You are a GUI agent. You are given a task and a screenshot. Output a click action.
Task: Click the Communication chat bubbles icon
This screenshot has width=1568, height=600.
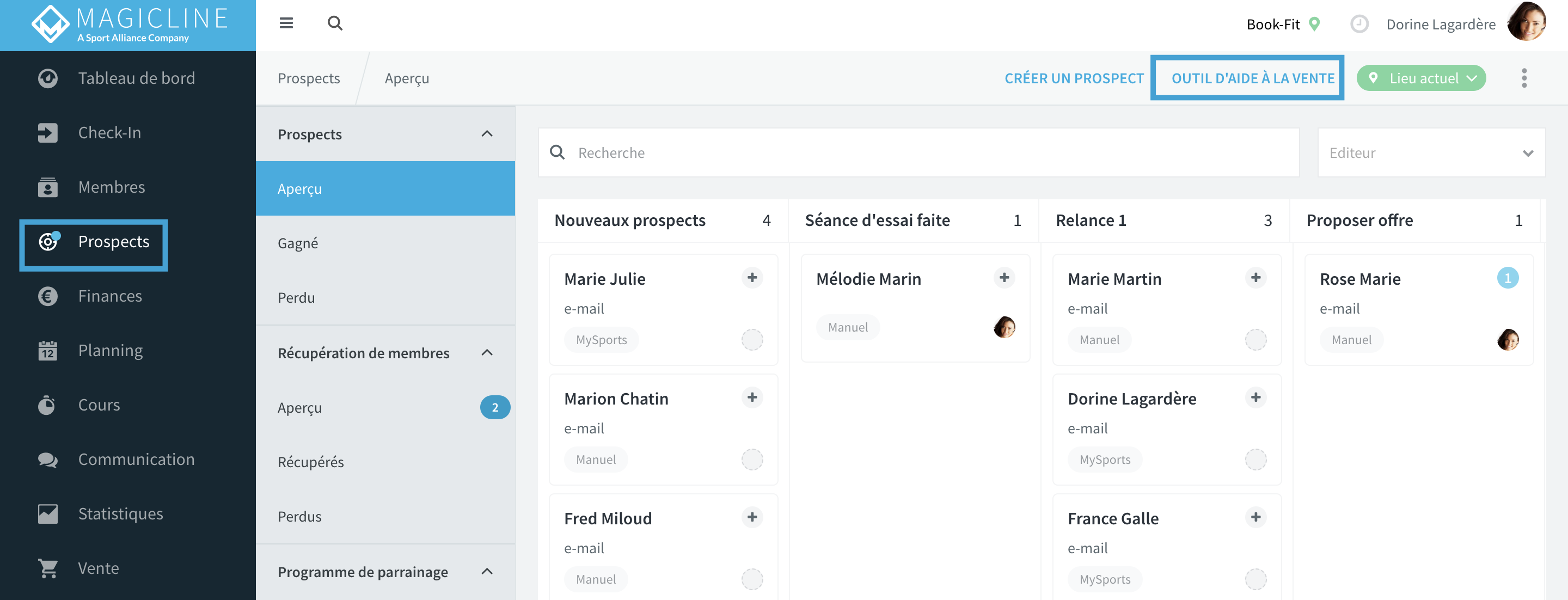(x=47, y=460)
